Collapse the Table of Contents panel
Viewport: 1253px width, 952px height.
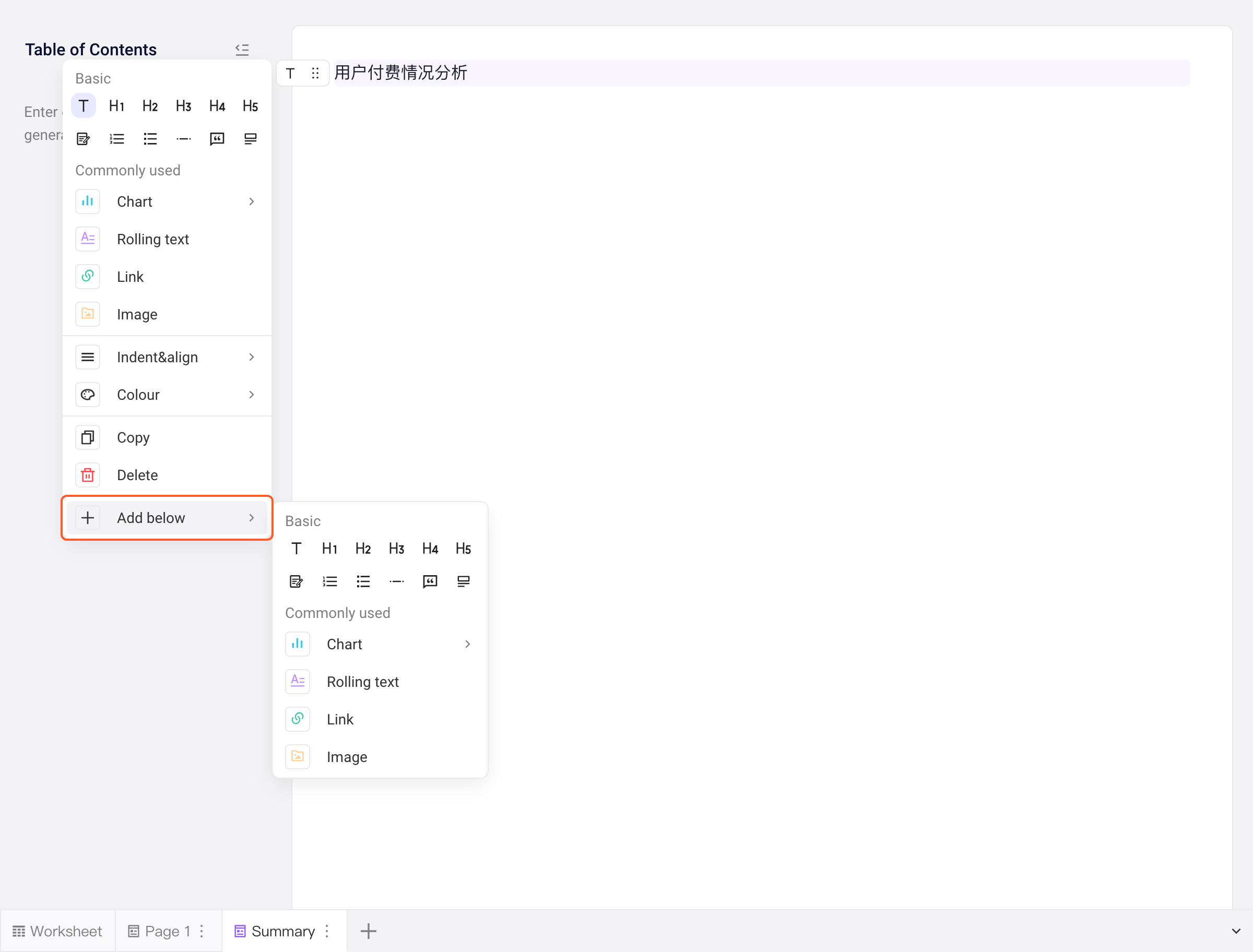(242, 50)
